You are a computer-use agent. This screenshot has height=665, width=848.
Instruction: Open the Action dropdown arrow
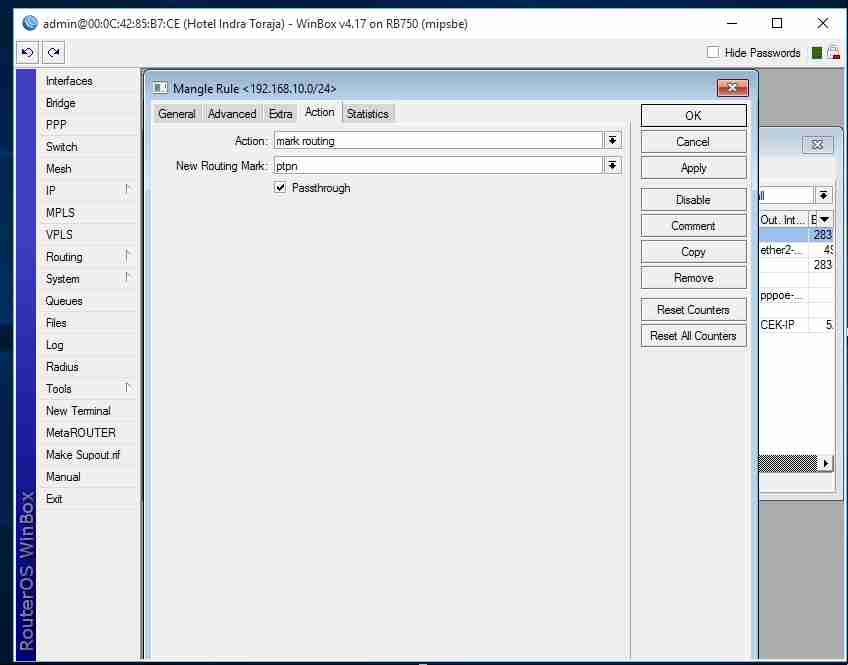pyautogui.click(x=612, y=141)
